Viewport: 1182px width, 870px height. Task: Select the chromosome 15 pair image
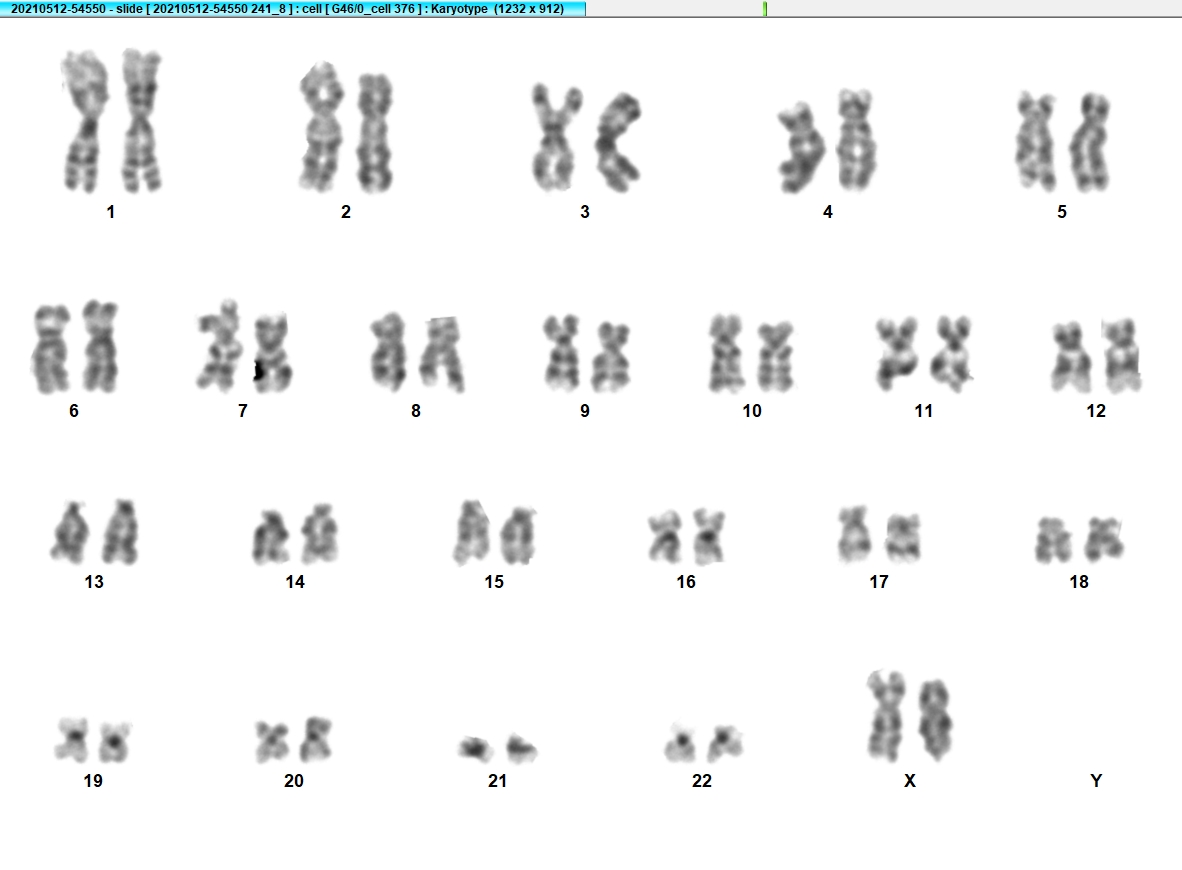495,532
